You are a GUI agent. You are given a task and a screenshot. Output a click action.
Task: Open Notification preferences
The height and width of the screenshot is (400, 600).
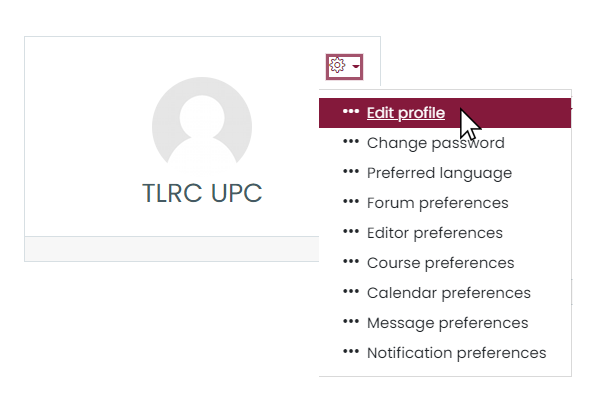457,353
